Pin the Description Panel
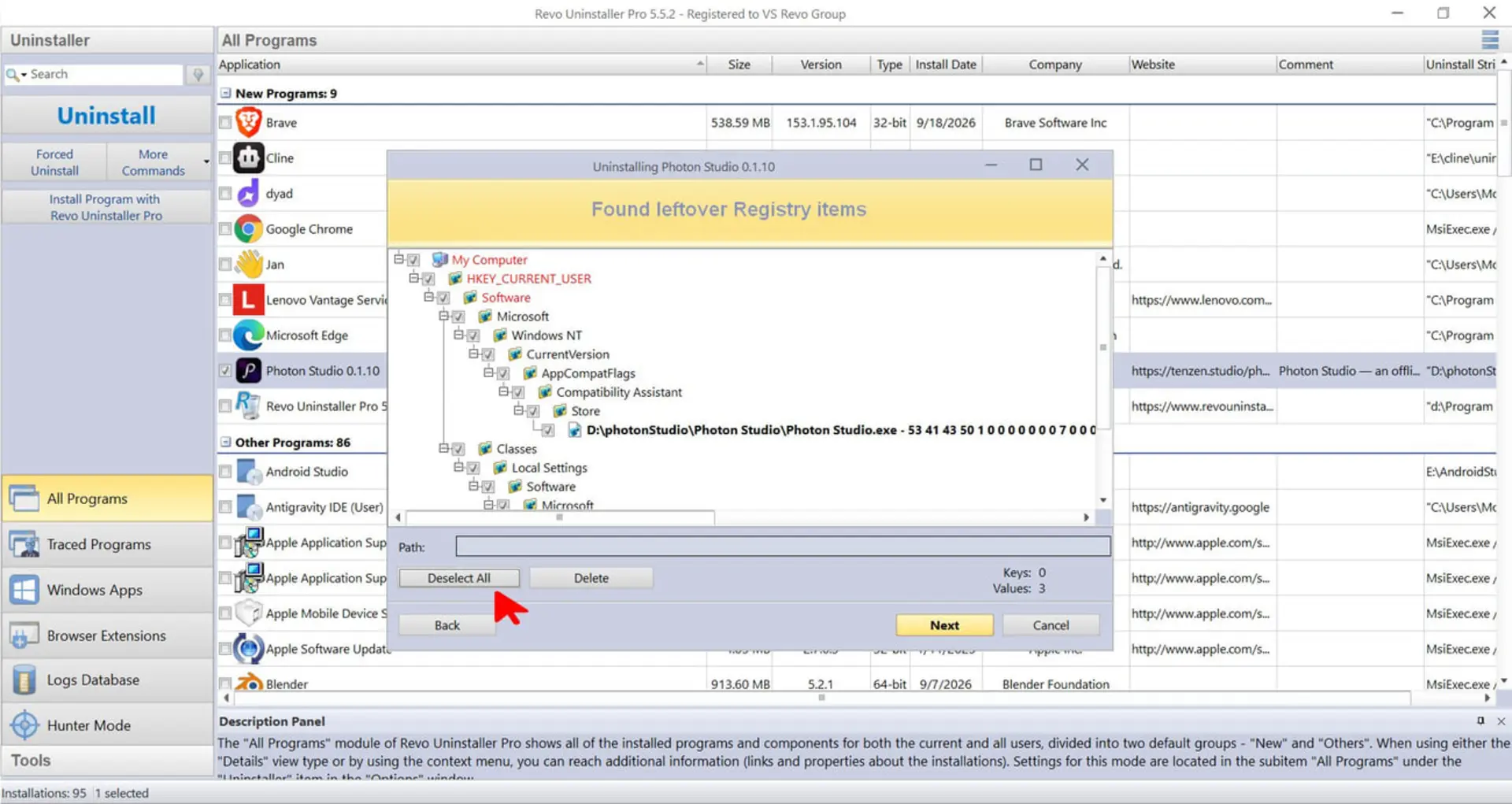The width and height of the screenshot is (1512, 804). click(1480, 721)
